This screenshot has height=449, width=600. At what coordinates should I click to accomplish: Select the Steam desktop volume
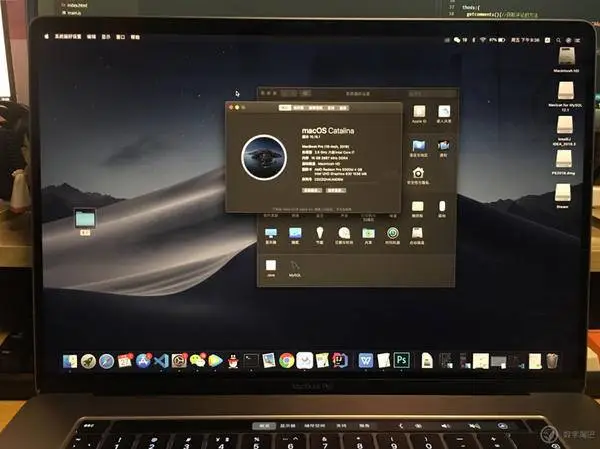coord(562,196)
